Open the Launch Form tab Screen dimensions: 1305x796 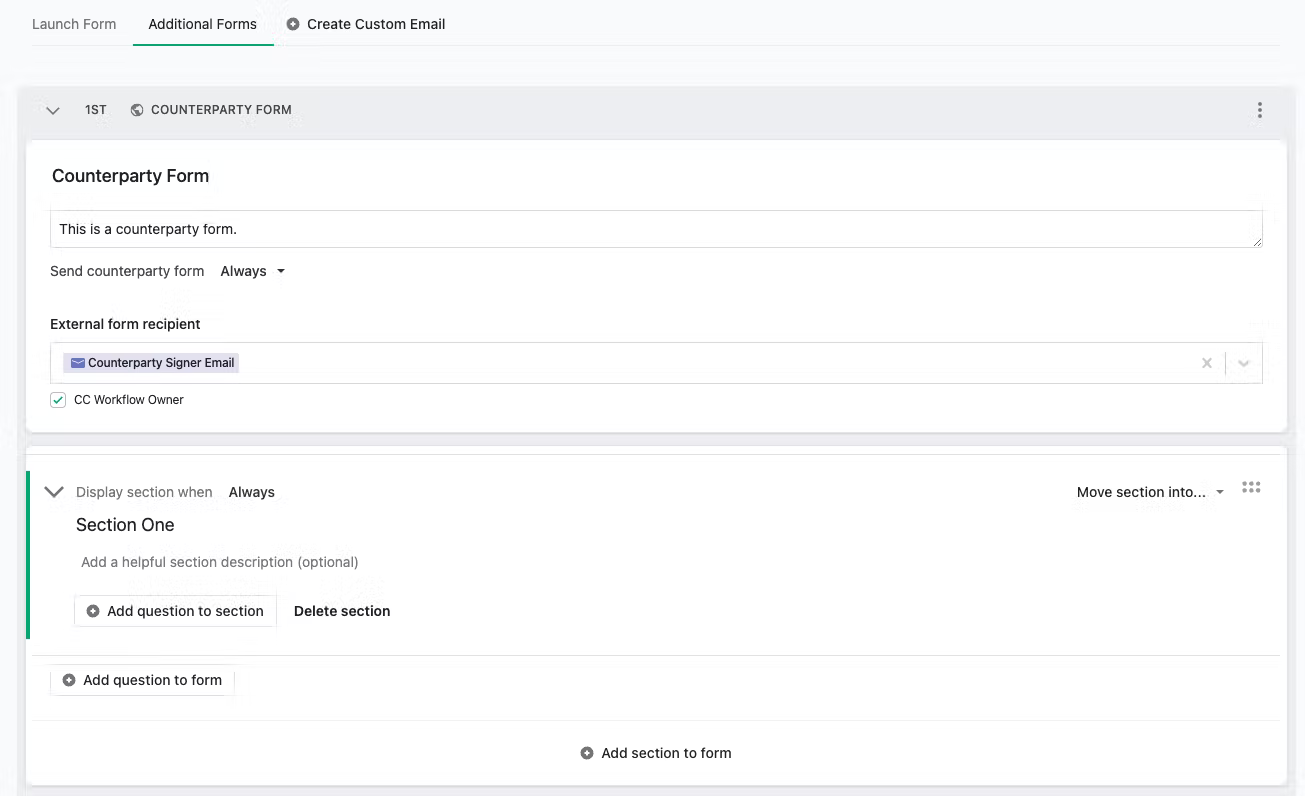point(74,24)
